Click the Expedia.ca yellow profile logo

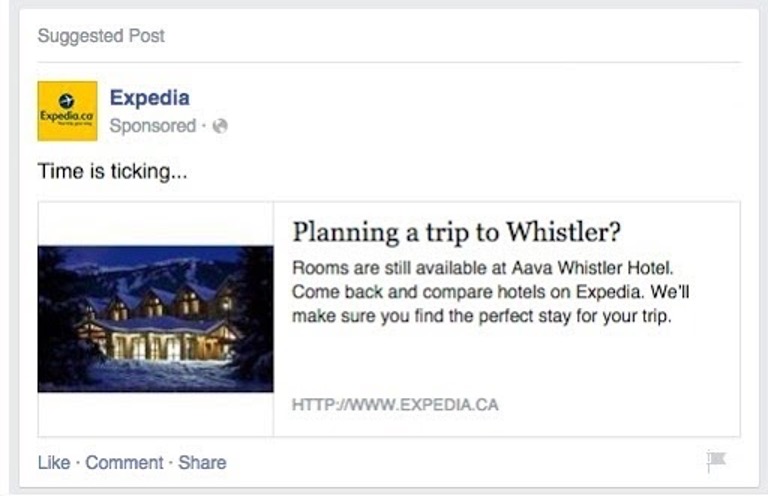pos(67,111)
